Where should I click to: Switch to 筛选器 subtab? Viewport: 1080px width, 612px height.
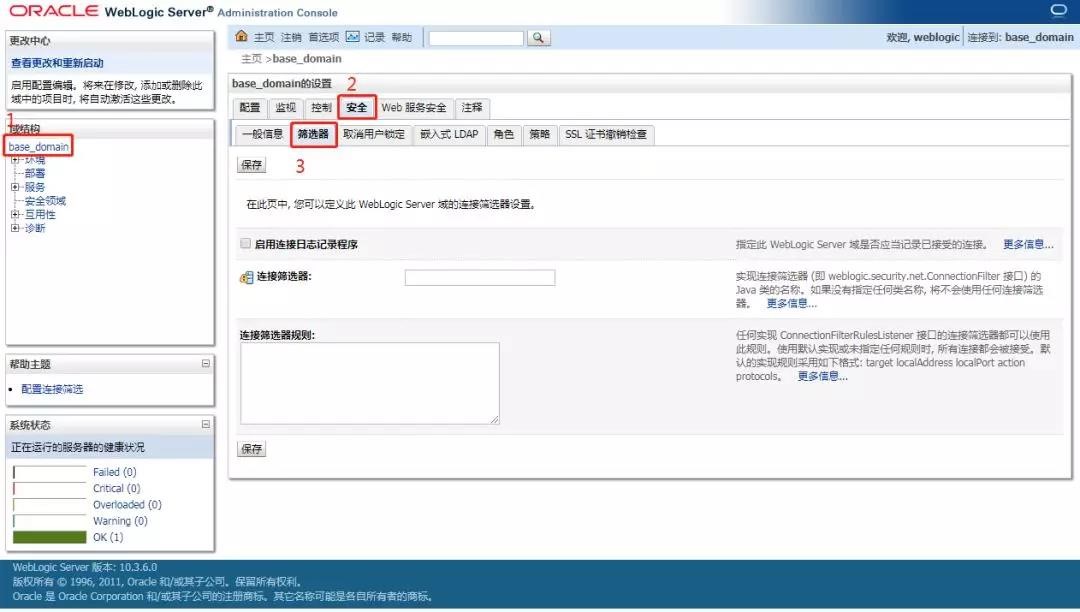tap(313, 134)
